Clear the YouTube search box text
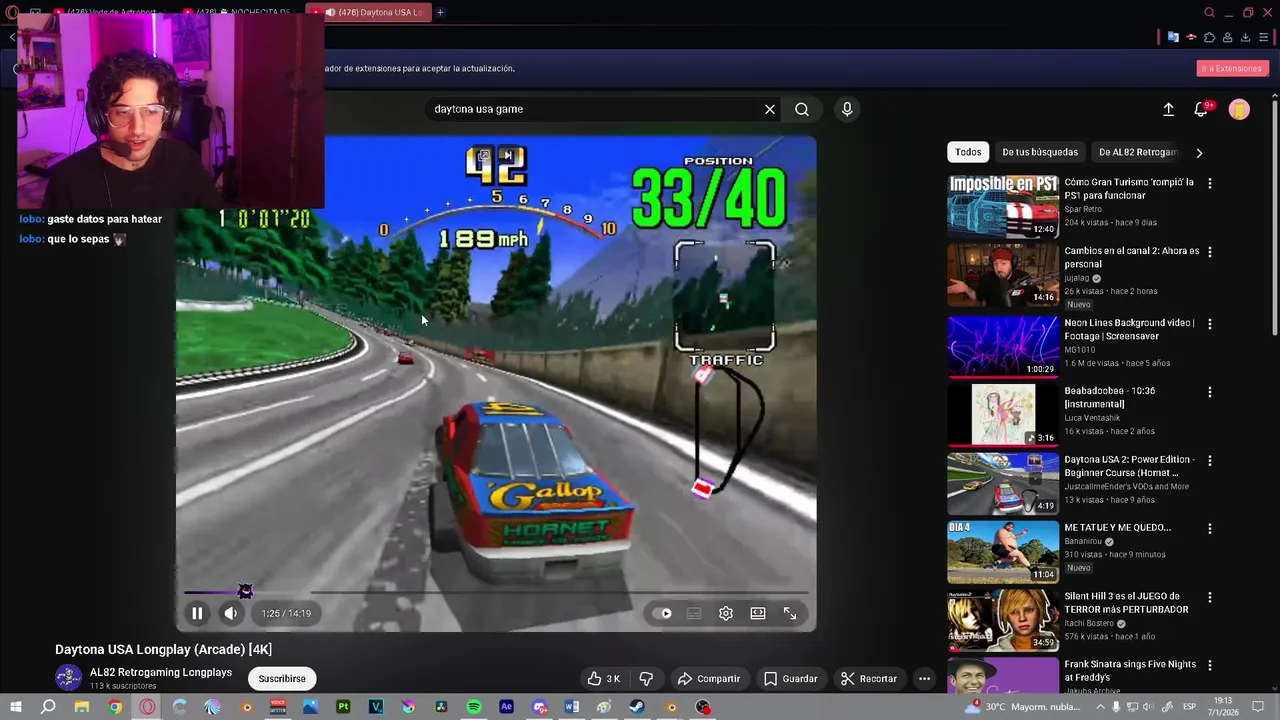Image resolution: width=1280 pixels, height=720 pixels. (x=770, y=109)
